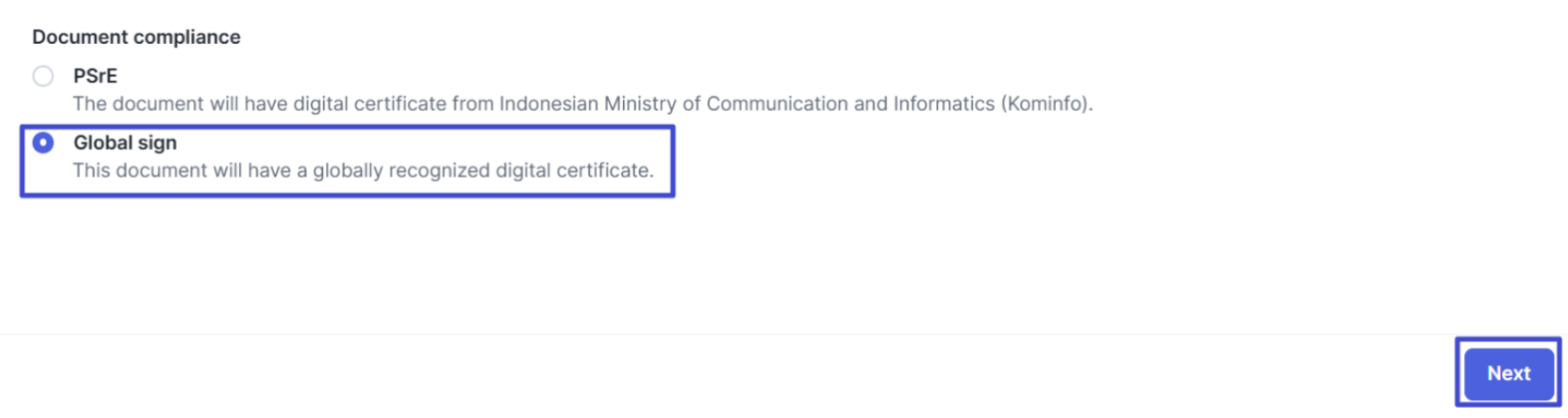Select the Global sign radio button

43,143
